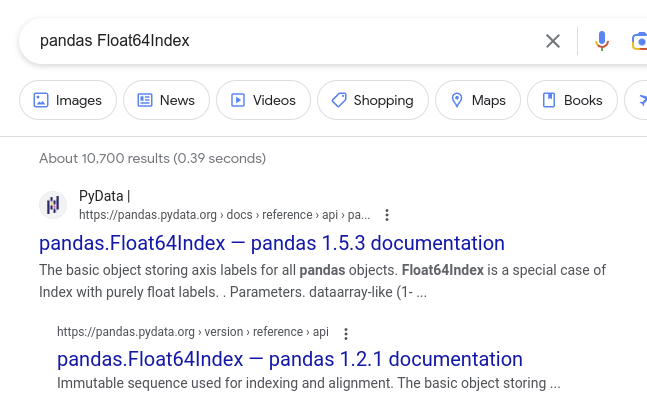Screen dimensions: 647x416
Task: Switch to Images results tab
Action: click(x=68, y=100)
